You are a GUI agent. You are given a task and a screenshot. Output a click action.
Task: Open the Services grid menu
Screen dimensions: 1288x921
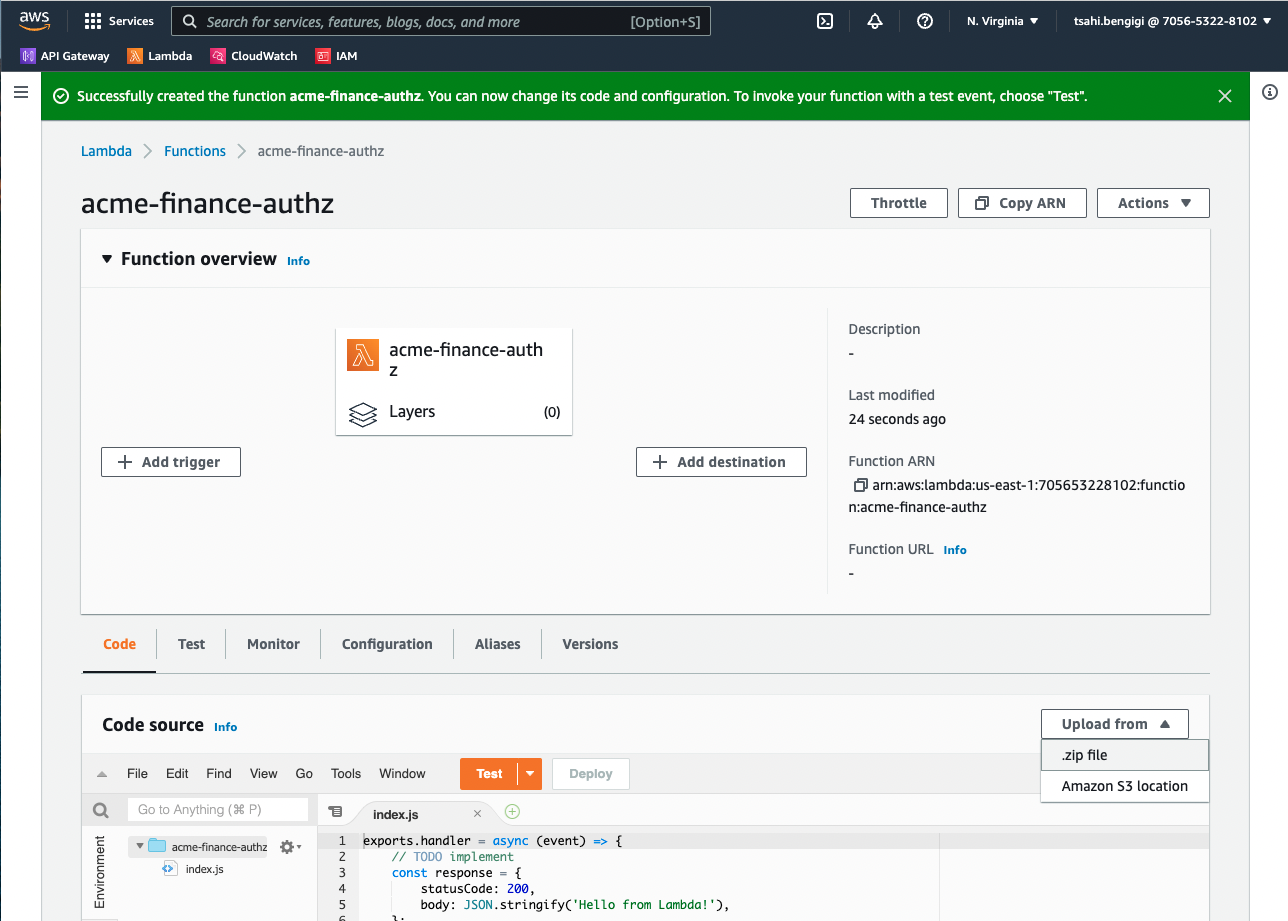coord(119,21)
